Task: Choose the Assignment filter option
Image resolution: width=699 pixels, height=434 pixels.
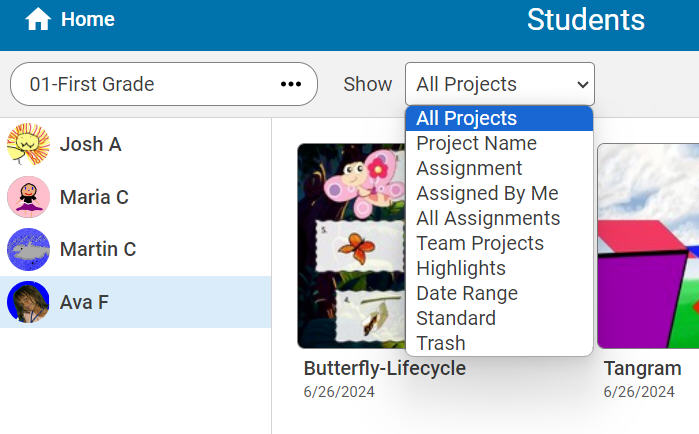Action: coord(499,168)
